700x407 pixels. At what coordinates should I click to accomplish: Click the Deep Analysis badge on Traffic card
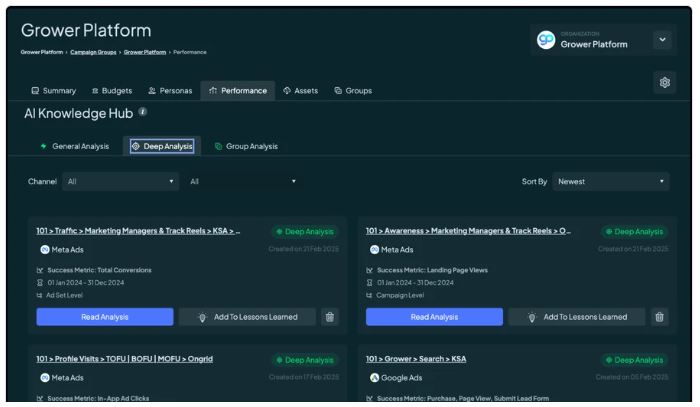305,232
